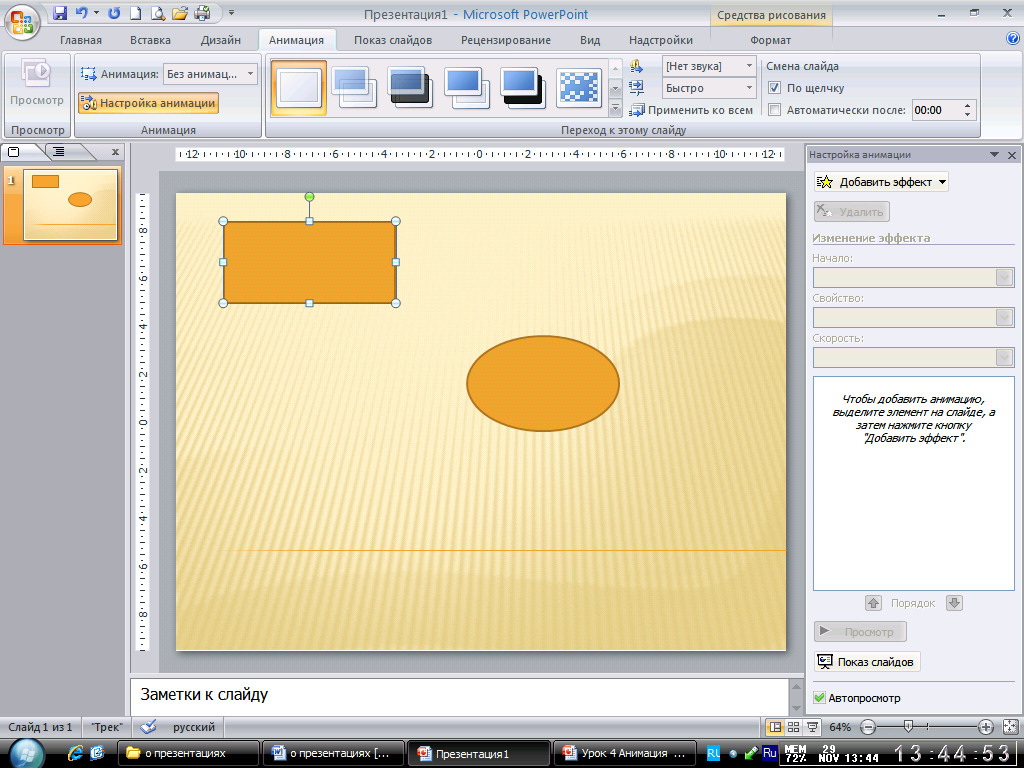This screenshot has height=768, width=1024.
Task: Move effect down in order
Action: [954, 603]
